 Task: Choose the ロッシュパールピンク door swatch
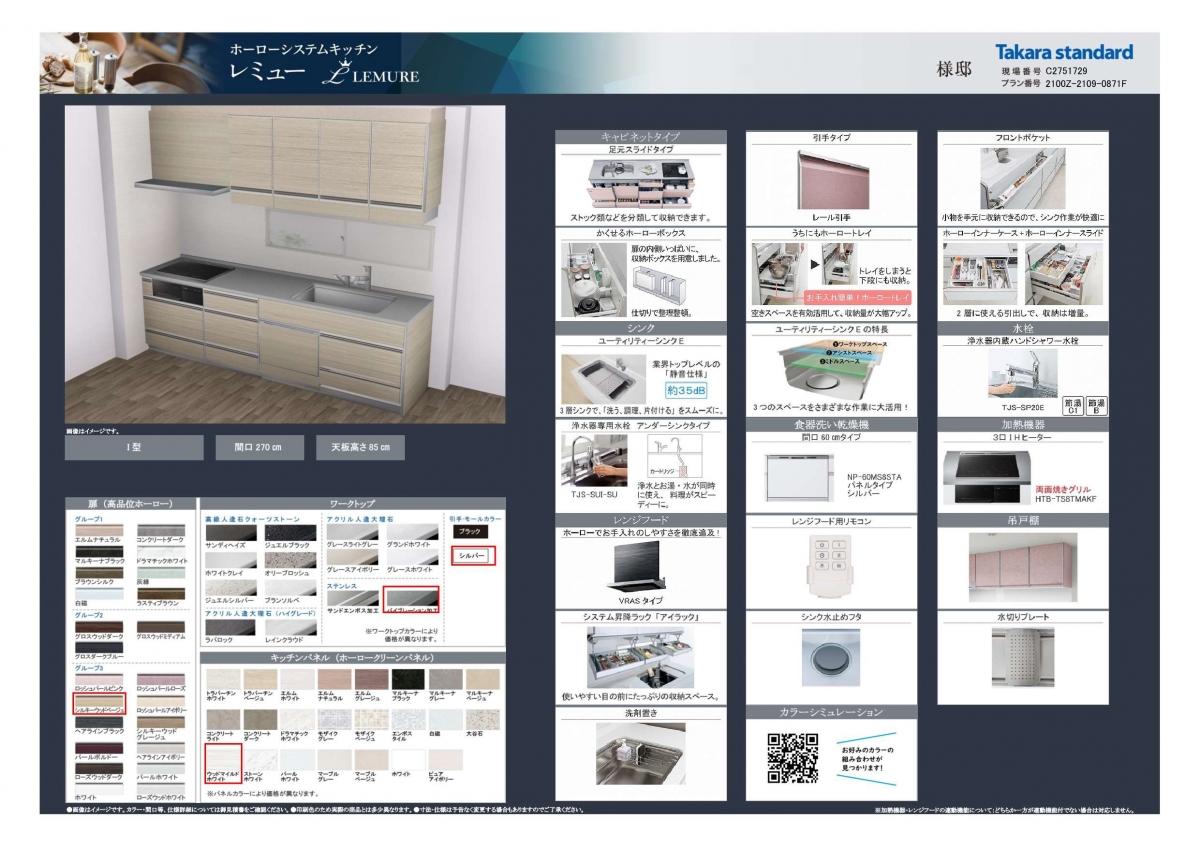(x=99, y=680)
